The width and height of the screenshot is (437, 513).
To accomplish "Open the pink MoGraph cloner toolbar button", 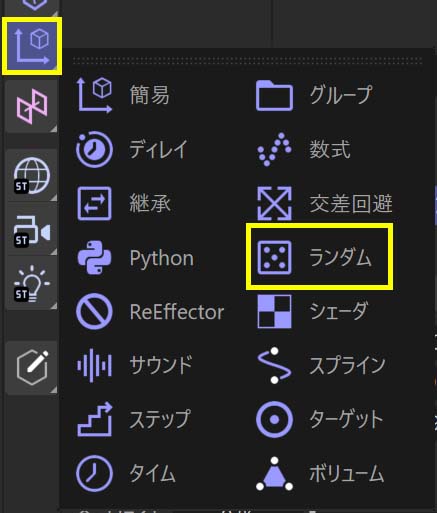I will coord(31,106).
